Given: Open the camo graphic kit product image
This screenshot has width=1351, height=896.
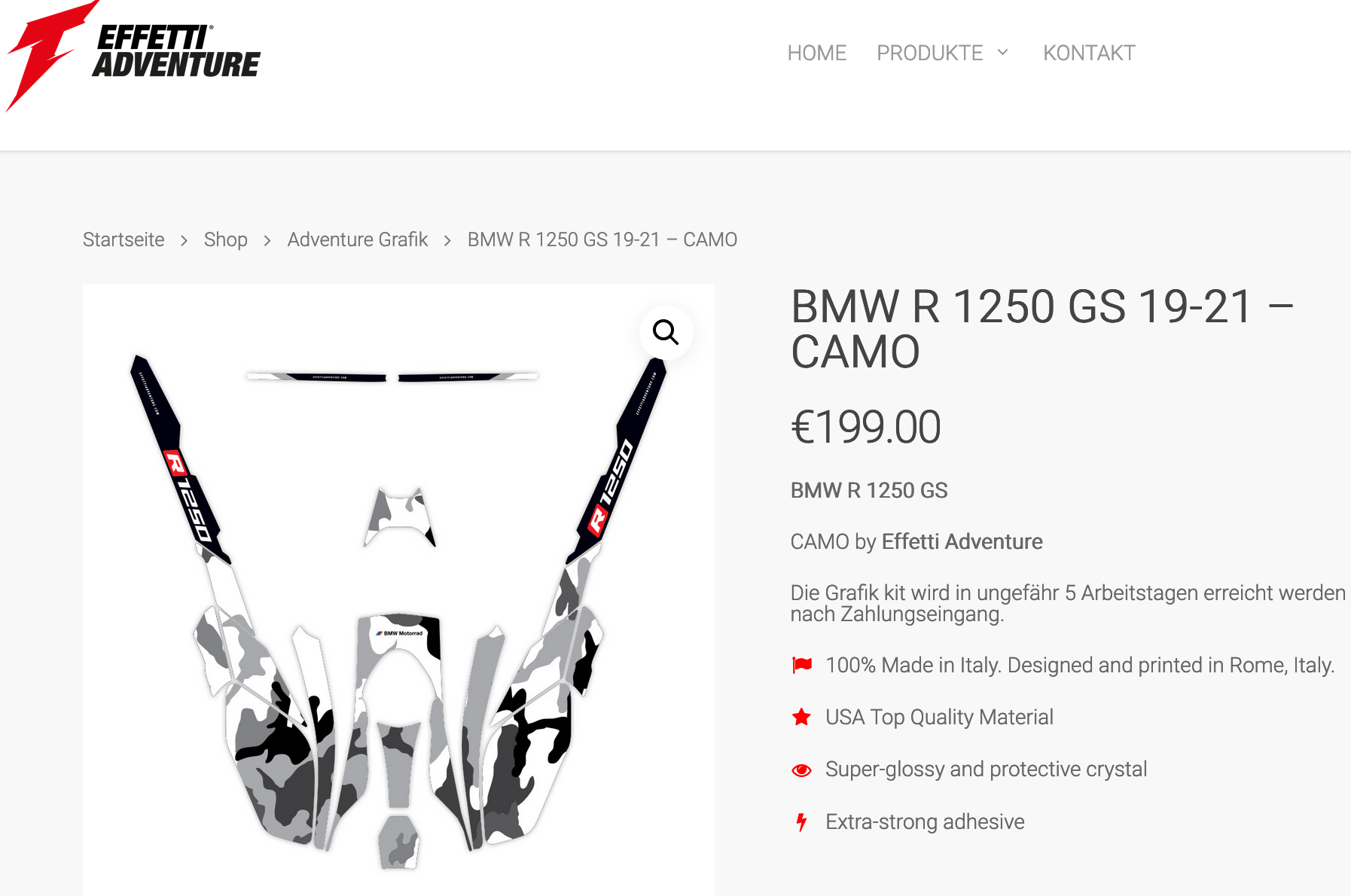Looking at the screenshot, I should point(398,590).
